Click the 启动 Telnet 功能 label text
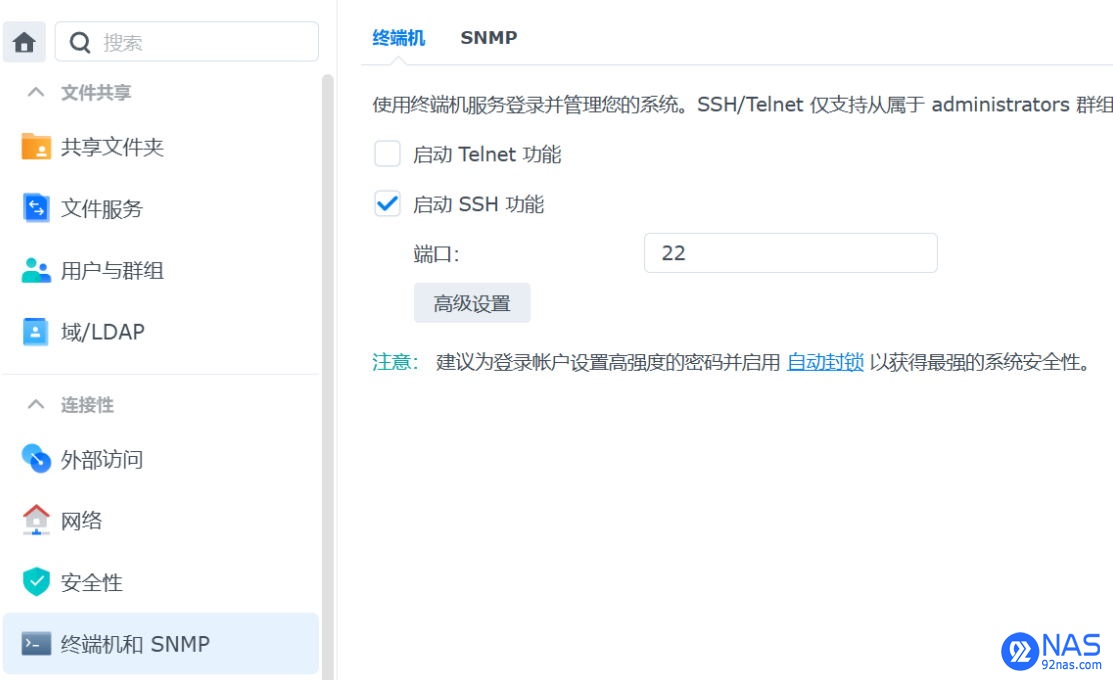This screenshot has width=1113, height=680. [487, 154]
